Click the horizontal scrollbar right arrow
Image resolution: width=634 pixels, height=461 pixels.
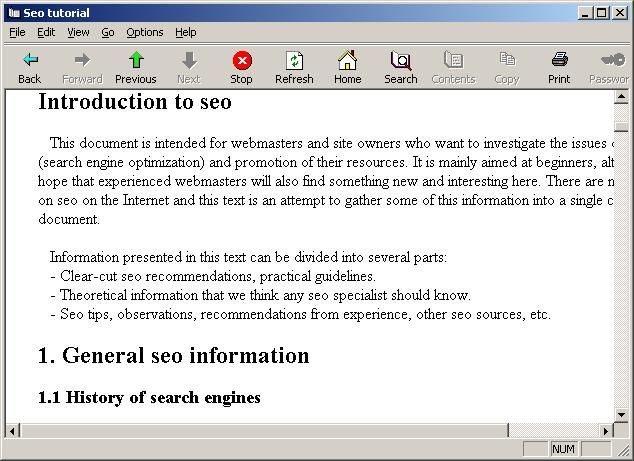point(606,430)
